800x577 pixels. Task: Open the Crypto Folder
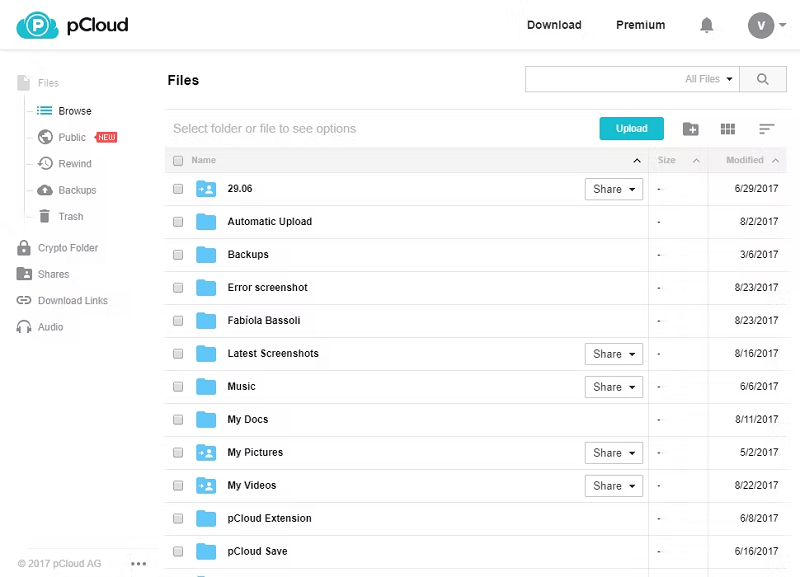pyautogui.click(x=68, y=248)
